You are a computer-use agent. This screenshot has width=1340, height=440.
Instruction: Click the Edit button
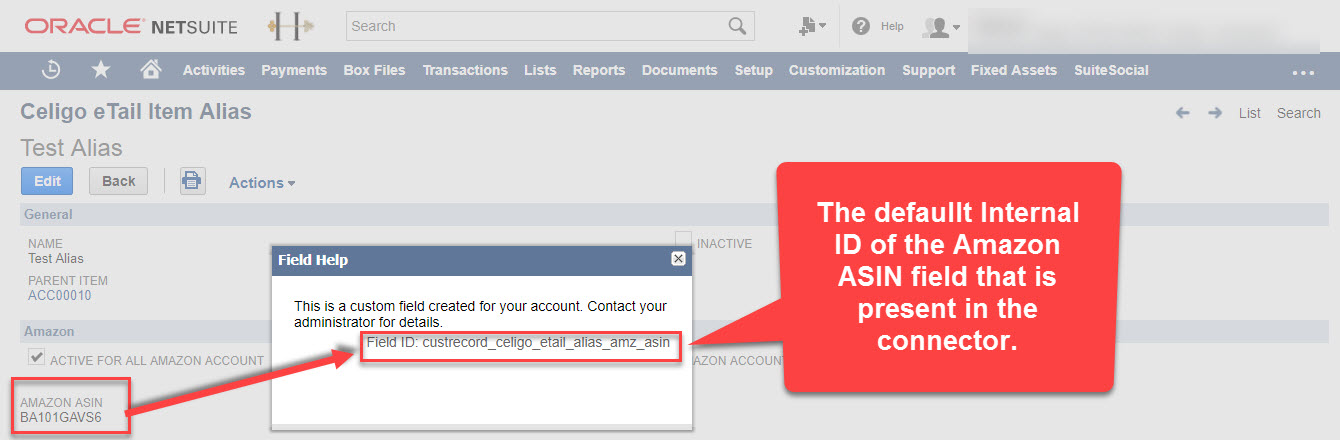click(47, 181)
